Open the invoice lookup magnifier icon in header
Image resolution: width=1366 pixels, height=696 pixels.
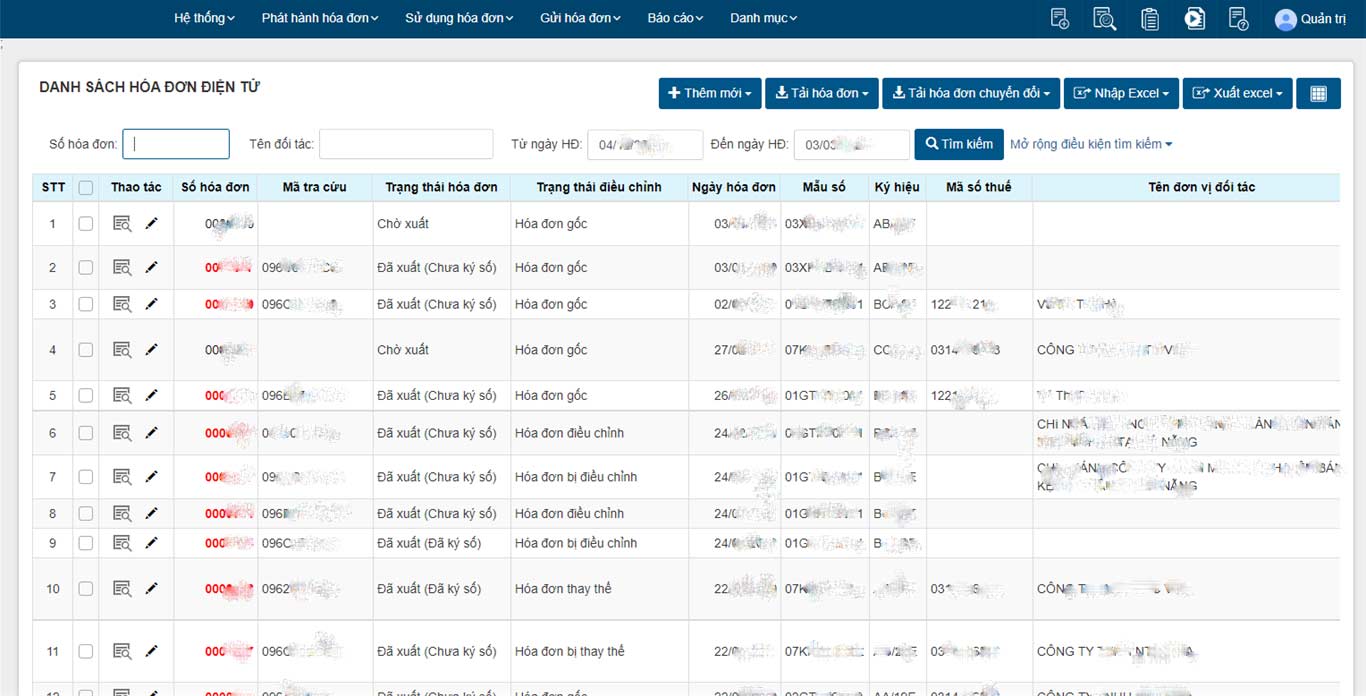pos(1104,19)
